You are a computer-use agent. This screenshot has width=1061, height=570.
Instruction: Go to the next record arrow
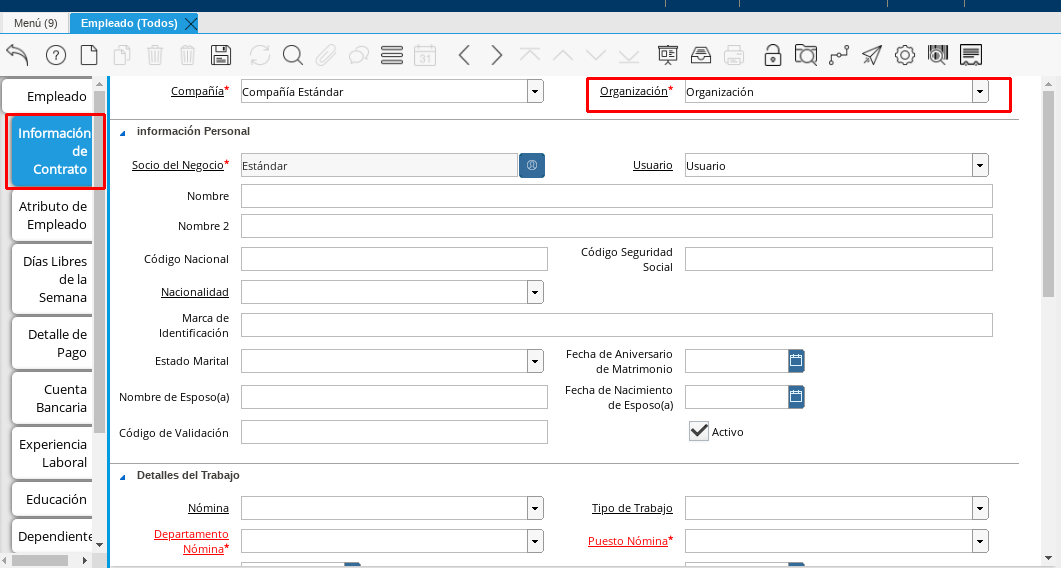point(497,55)
